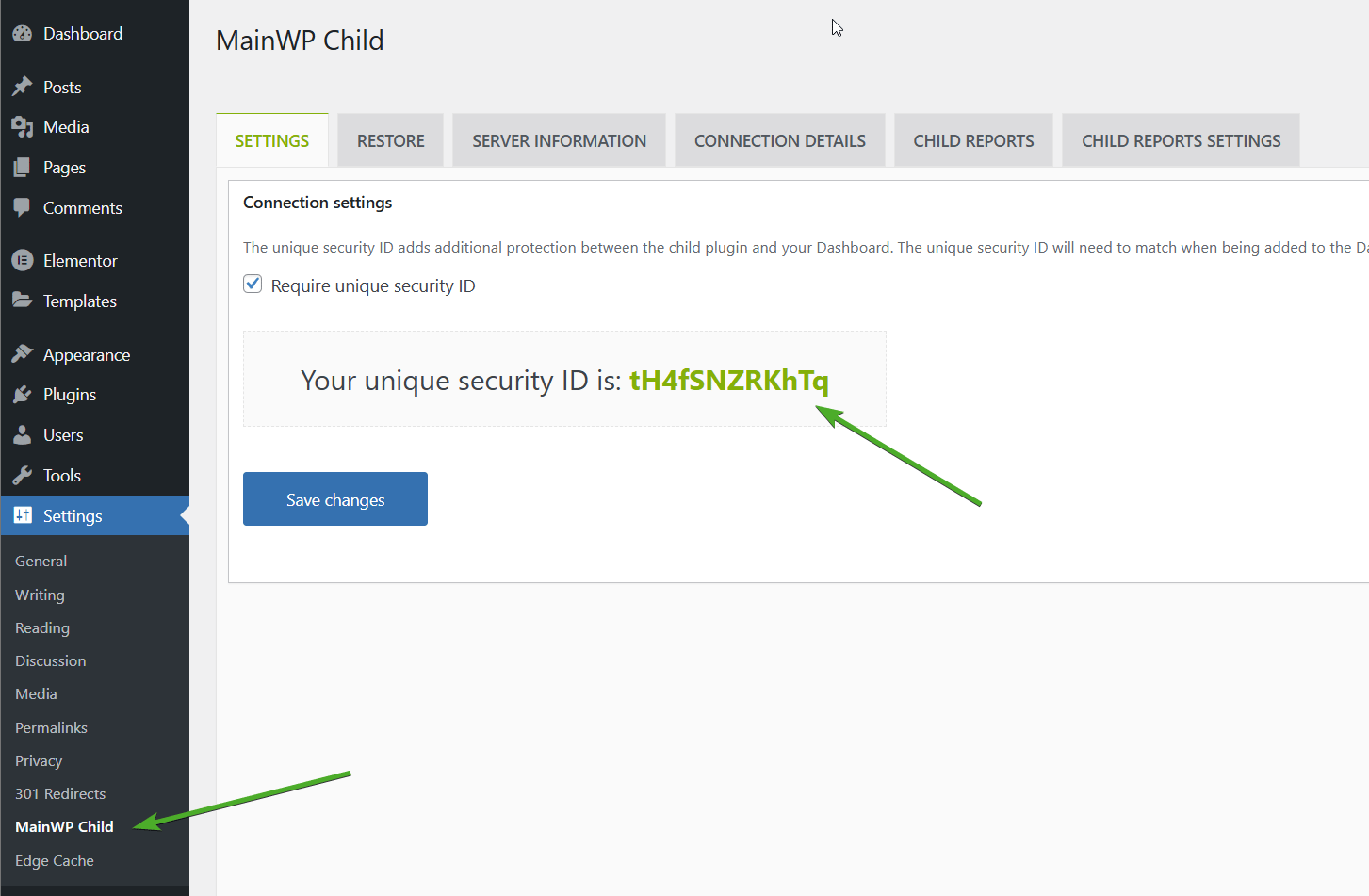Open Discussion settings submenu
The image size is (1369, 896).
click(51, 660)
